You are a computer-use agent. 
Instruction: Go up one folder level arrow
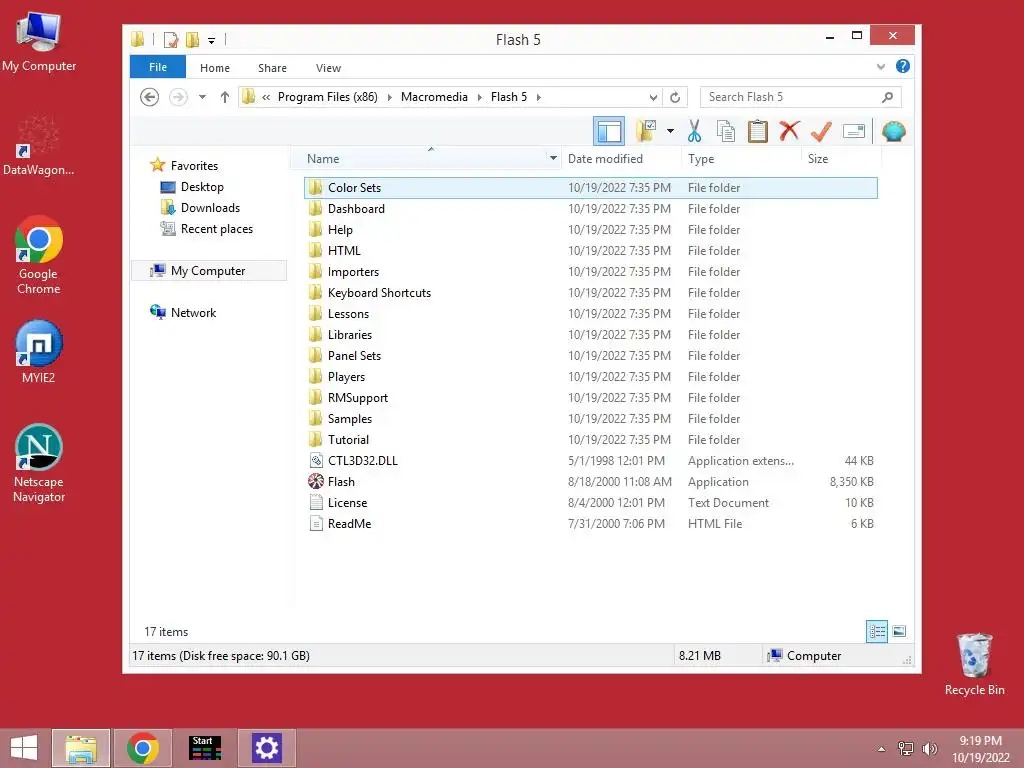225,97
